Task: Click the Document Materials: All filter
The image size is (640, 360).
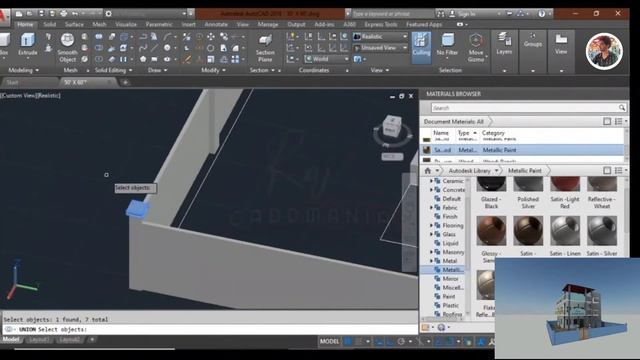Action: [453, 122]
